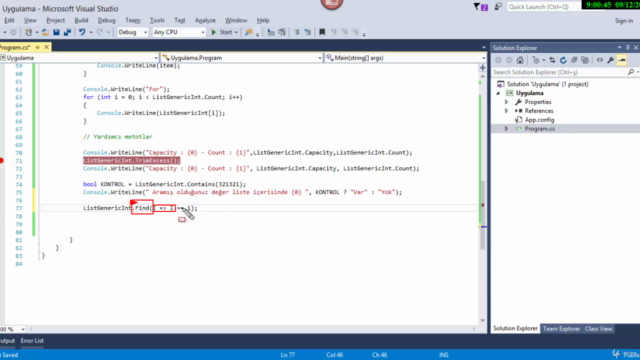The width and height of the screenshot is (640, 360).
Task: Click the View Code angle brackets icon
Action: tap(600, 60)
